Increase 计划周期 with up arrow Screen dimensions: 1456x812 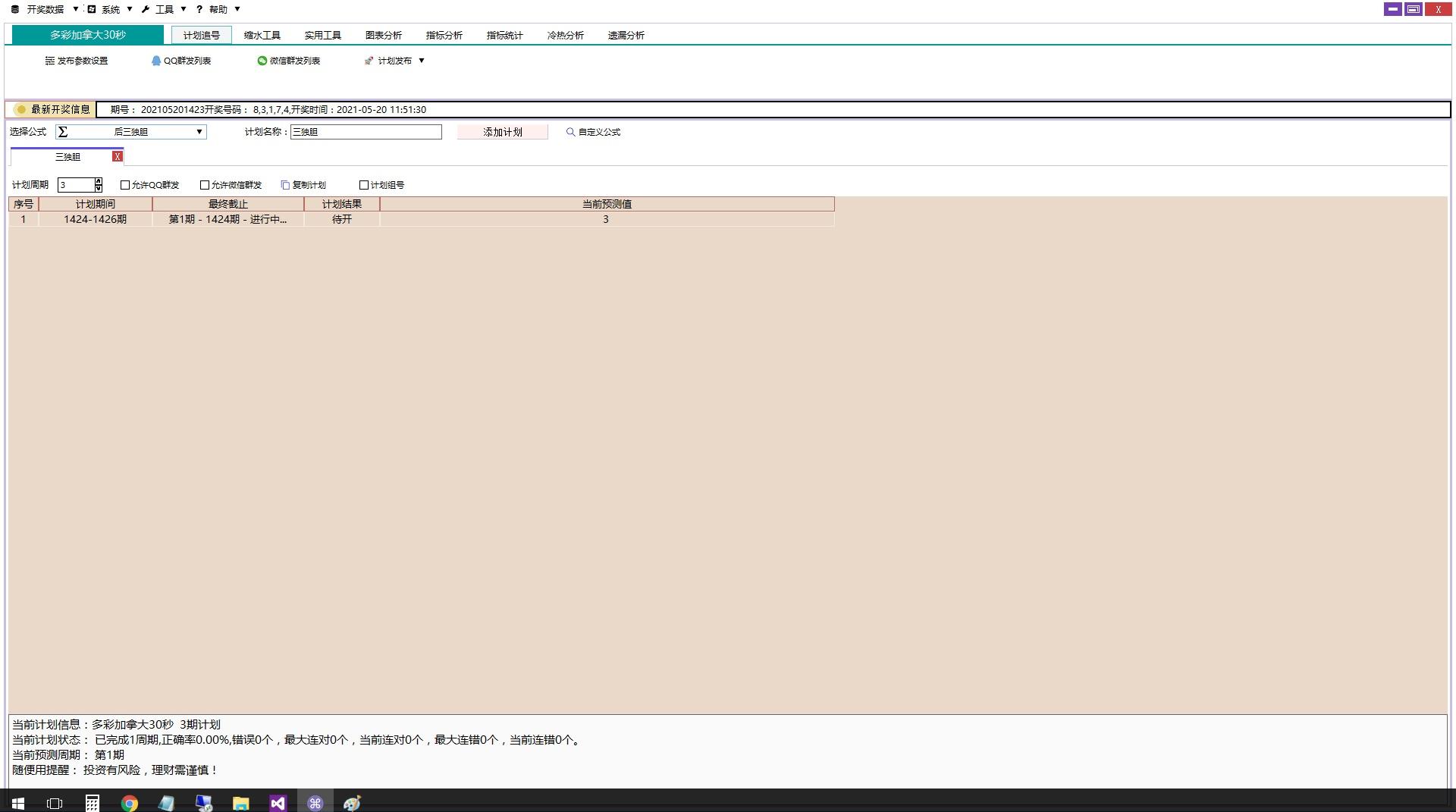(99, 181)
